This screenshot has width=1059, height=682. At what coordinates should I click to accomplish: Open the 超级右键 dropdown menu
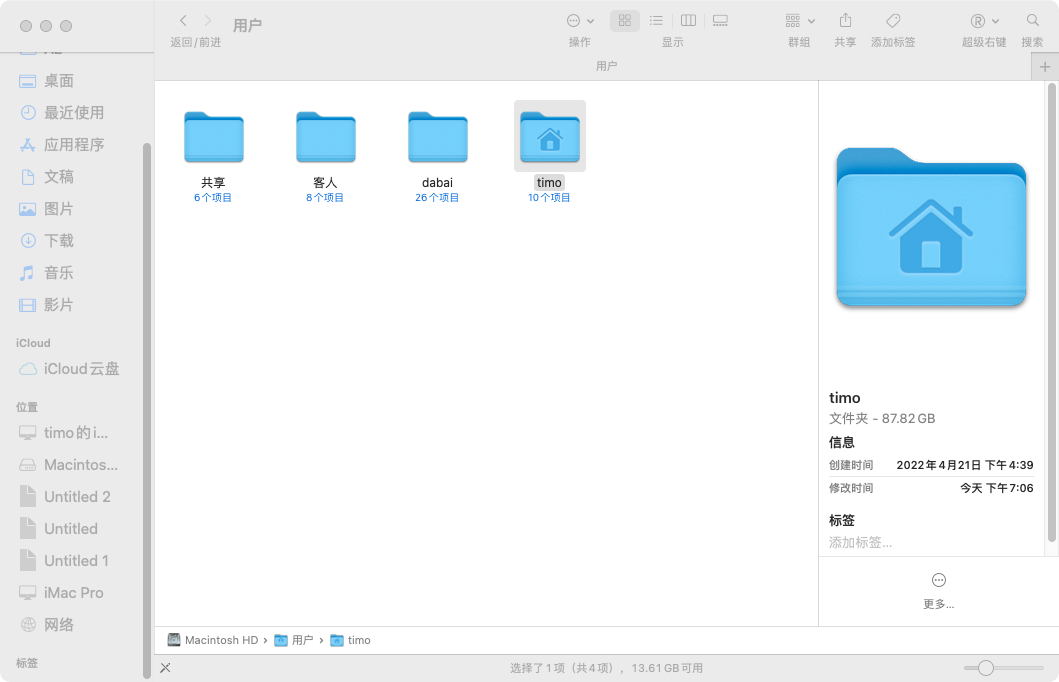[984, 21]
